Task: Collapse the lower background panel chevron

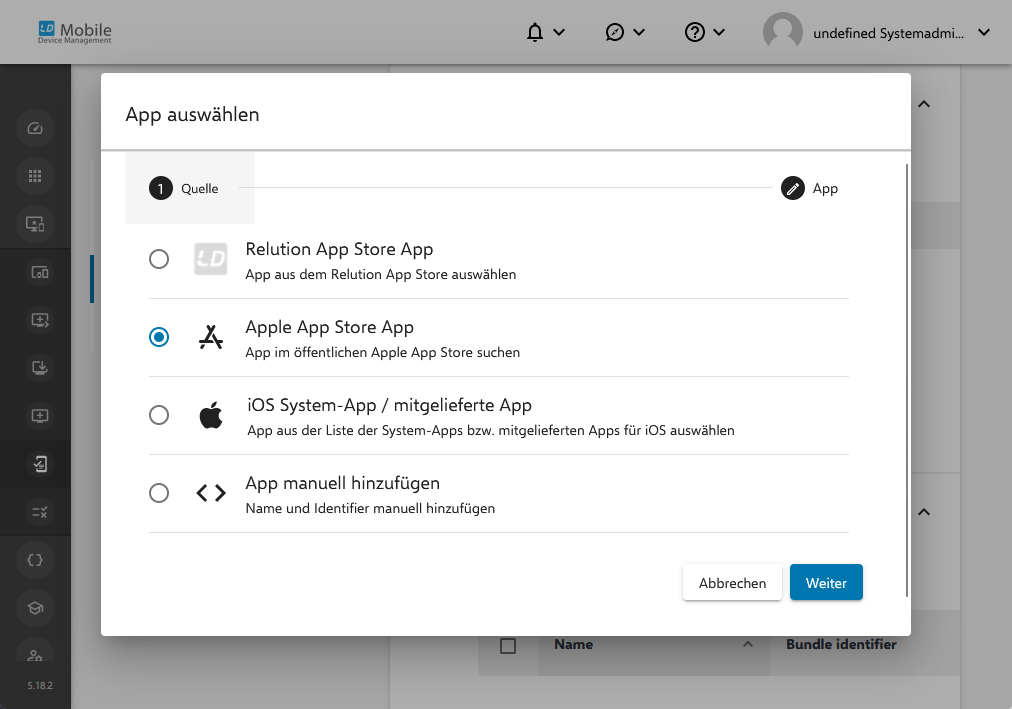Action: (x=924, y=512)
